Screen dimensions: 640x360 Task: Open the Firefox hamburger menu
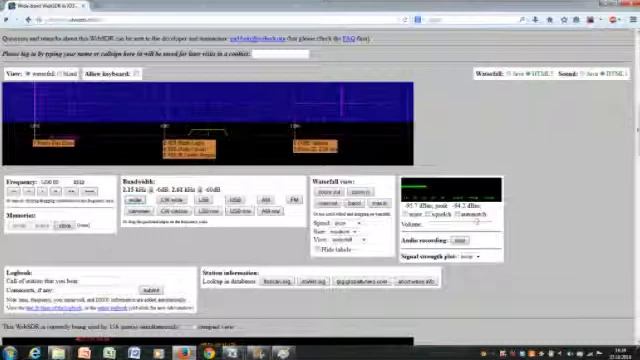(633, 20)
